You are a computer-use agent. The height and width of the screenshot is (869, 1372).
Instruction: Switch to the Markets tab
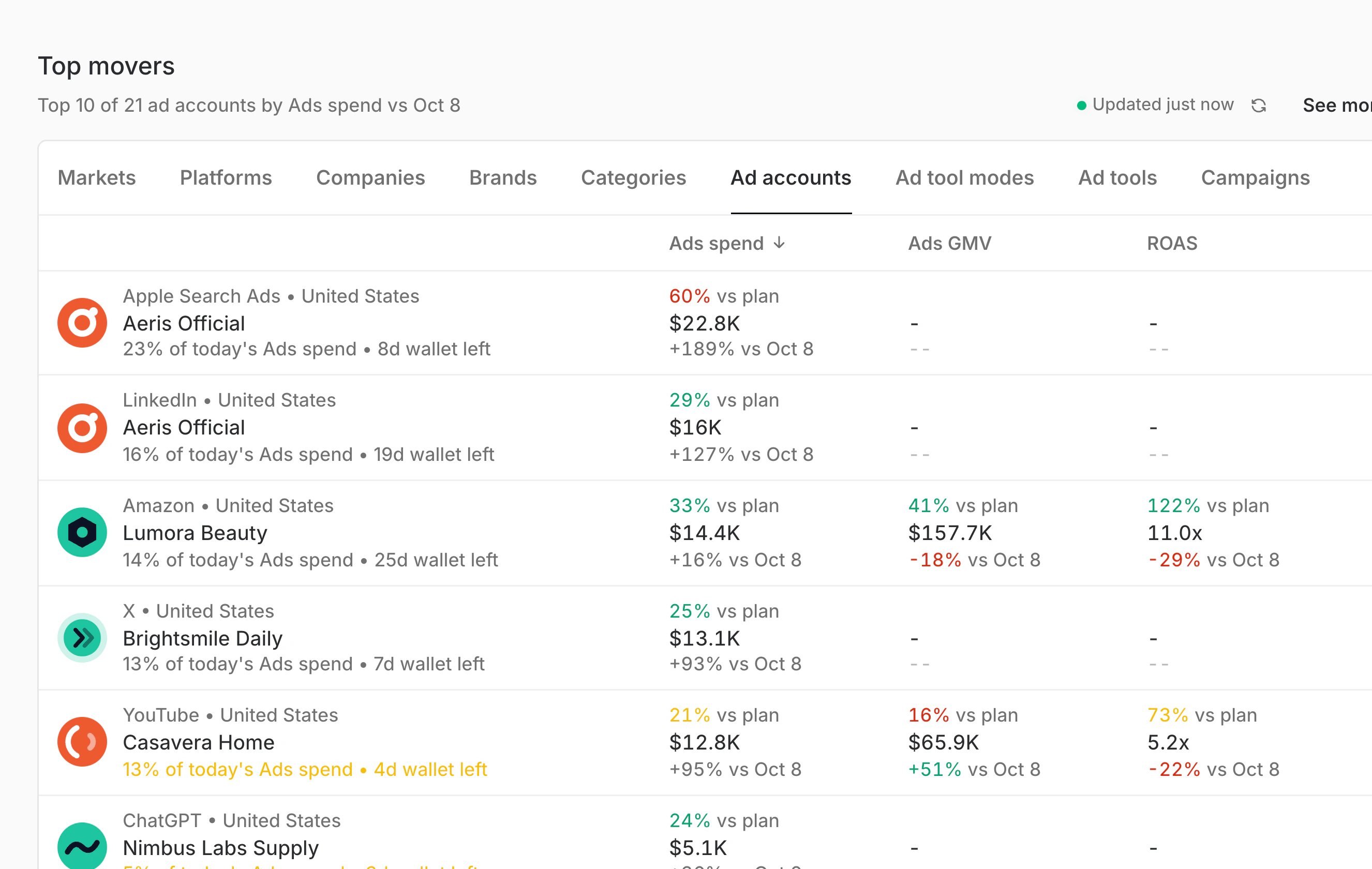tap(96, 178)
